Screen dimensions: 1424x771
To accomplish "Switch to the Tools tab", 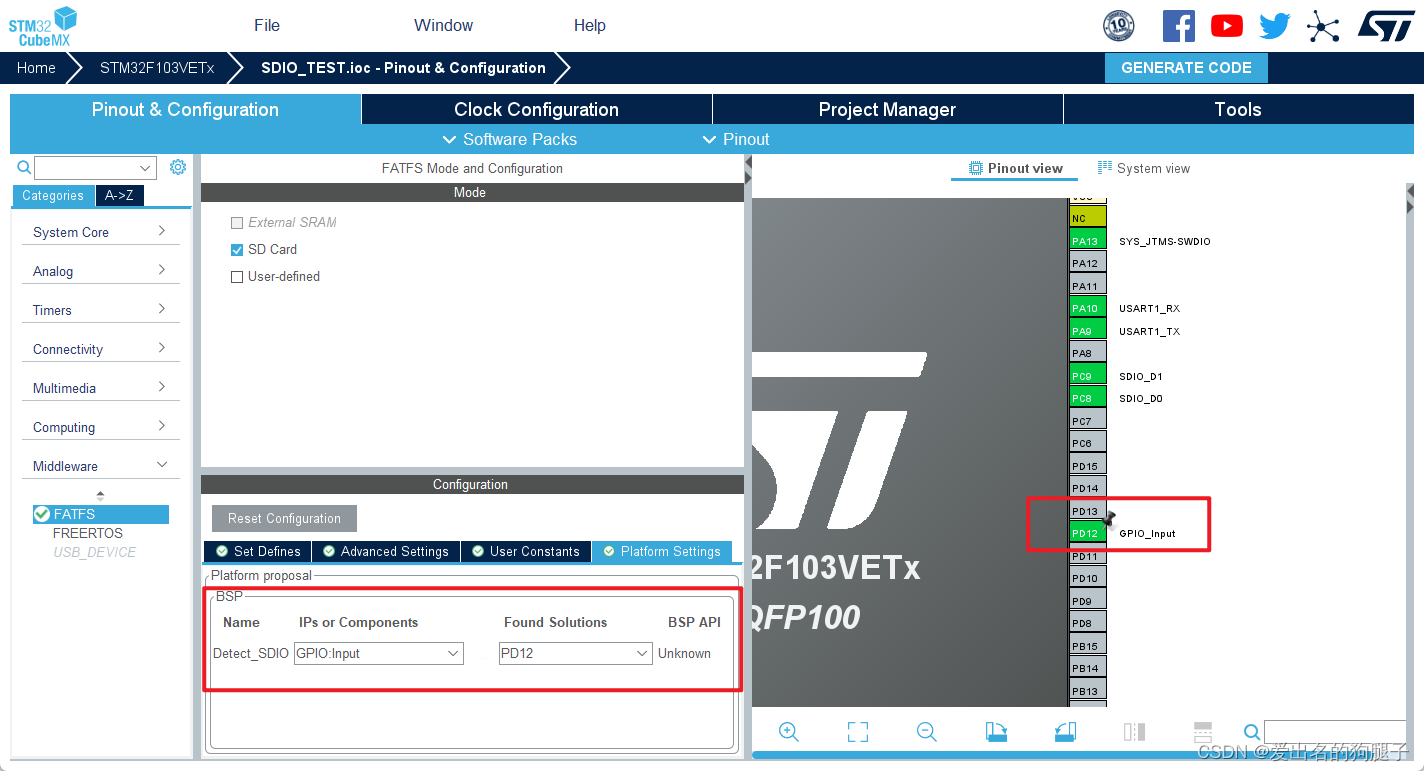I will (1238, 109).
